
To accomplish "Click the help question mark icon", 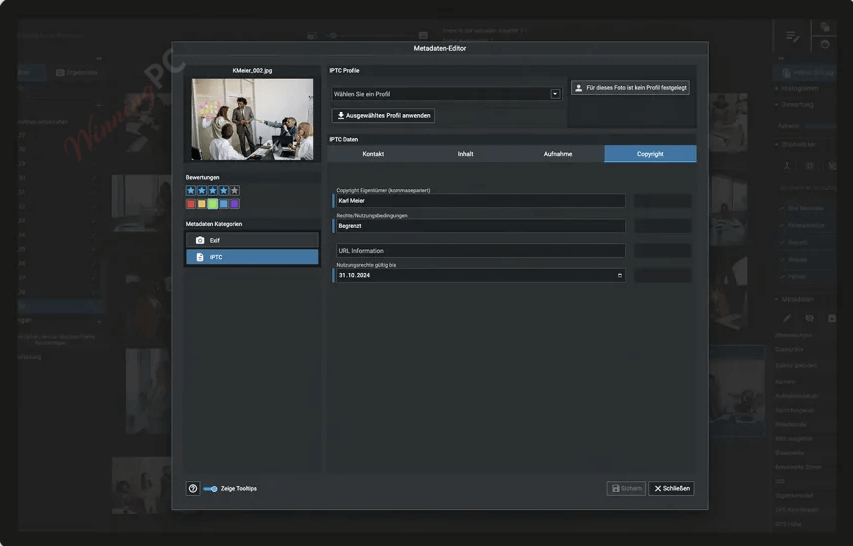I will tap(193, 488).
